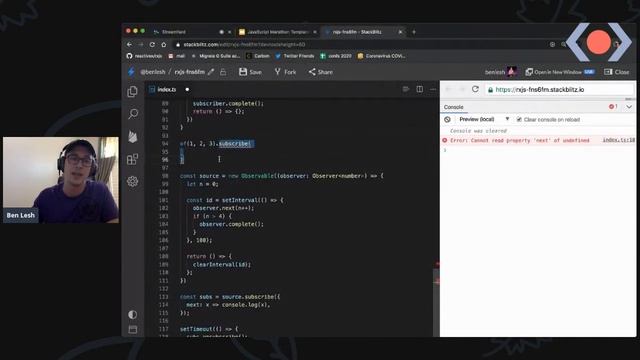
Task: Toggle the bottom panel layout icon
Action: pos(133,329)
